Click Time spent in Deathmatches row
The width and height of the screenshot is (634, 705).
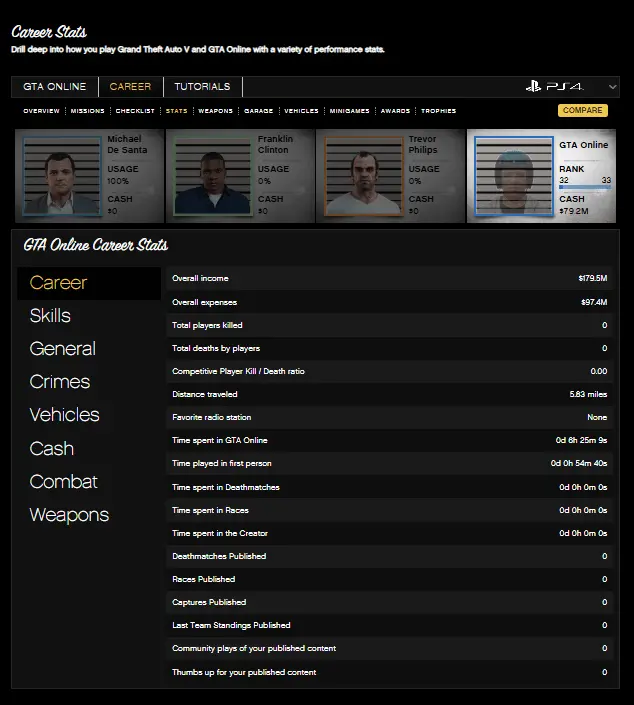[x=390, y=487]
